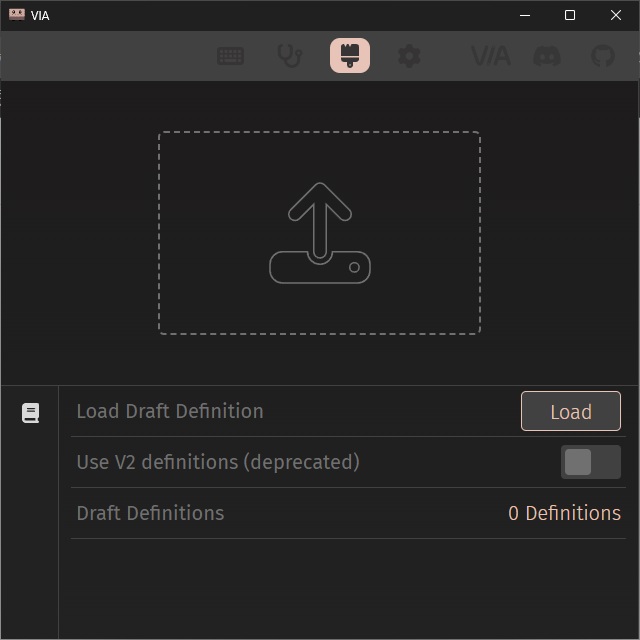Click the Use V2 definitions (deprecated) text

point(218,462)
